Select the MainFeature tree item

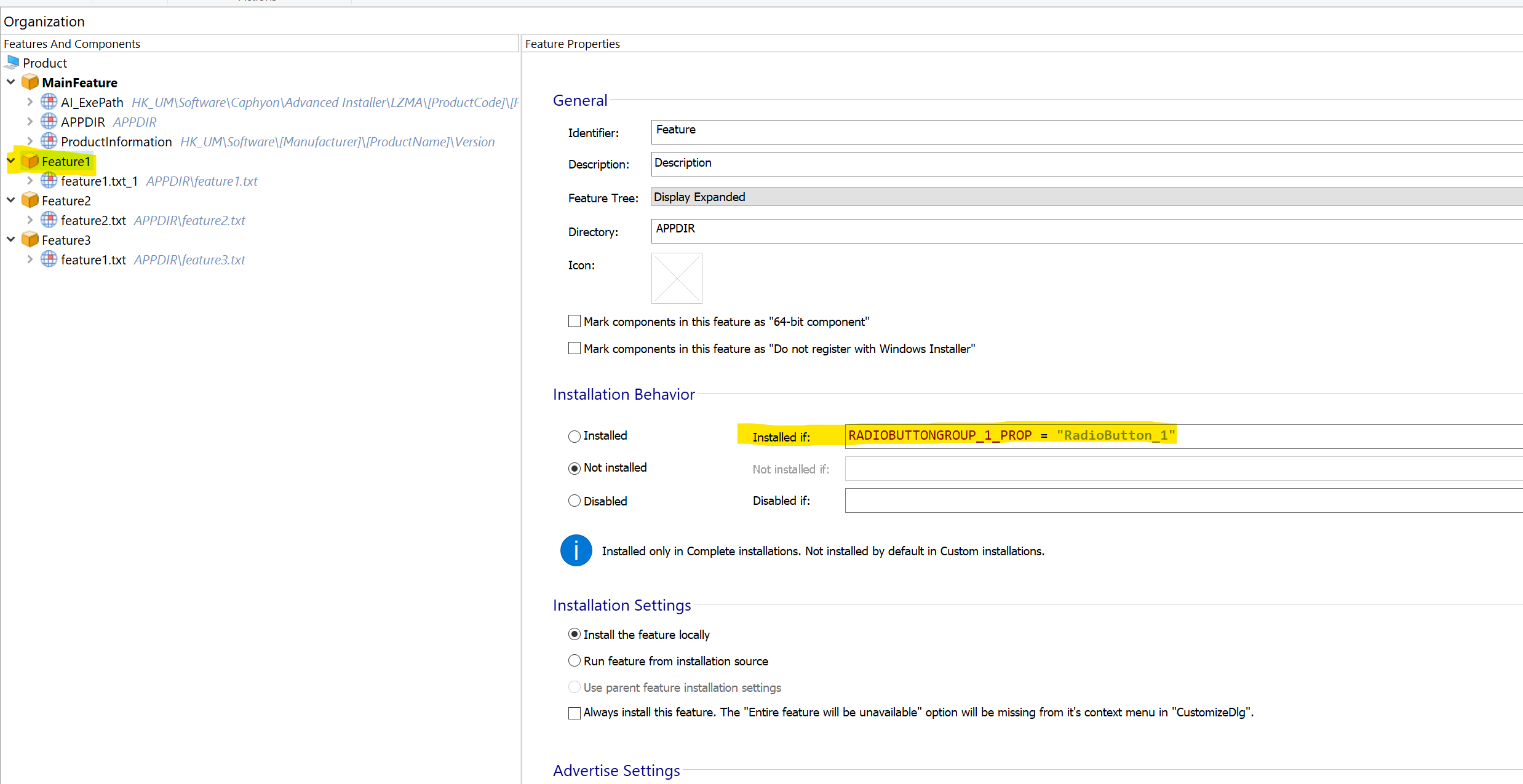click(x=79, y=82)
